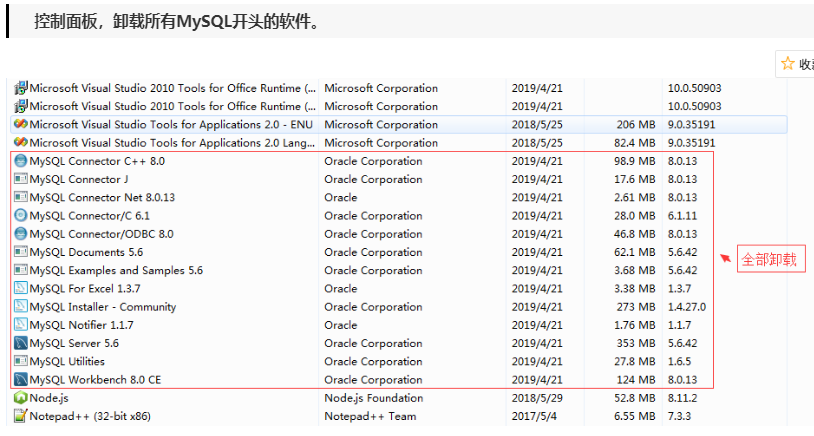Select the MySQL Connector Net 8.0.13 entry

pyautogui.click(x=102, y=197)
